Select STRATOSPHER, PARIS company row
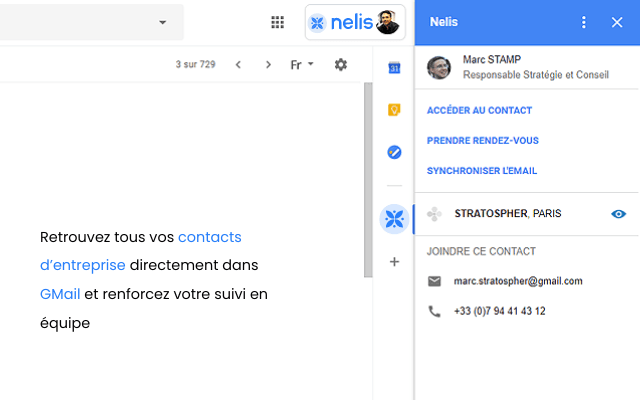Screen dimensions: 640x400 (527, 214)
